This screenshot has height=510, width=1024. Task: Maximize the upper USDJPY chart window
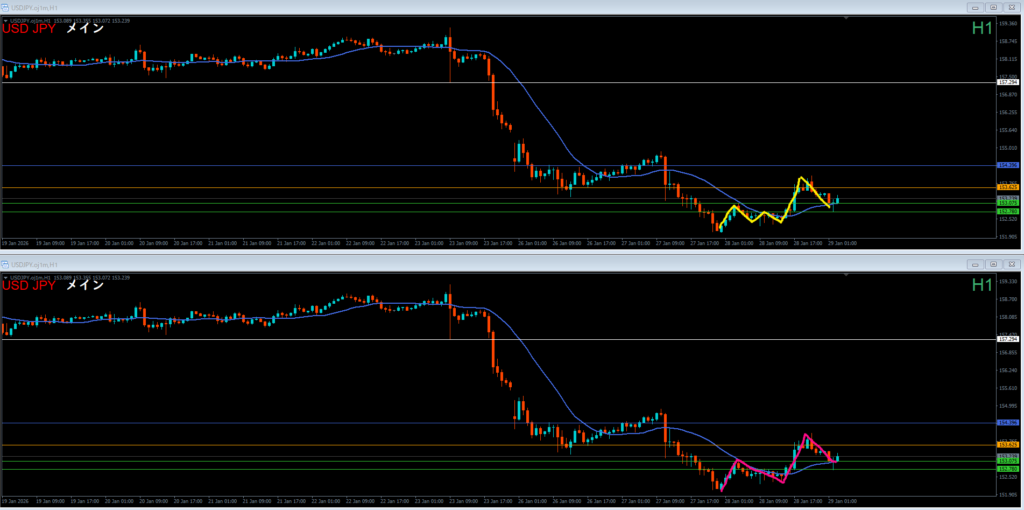(995, 8)
